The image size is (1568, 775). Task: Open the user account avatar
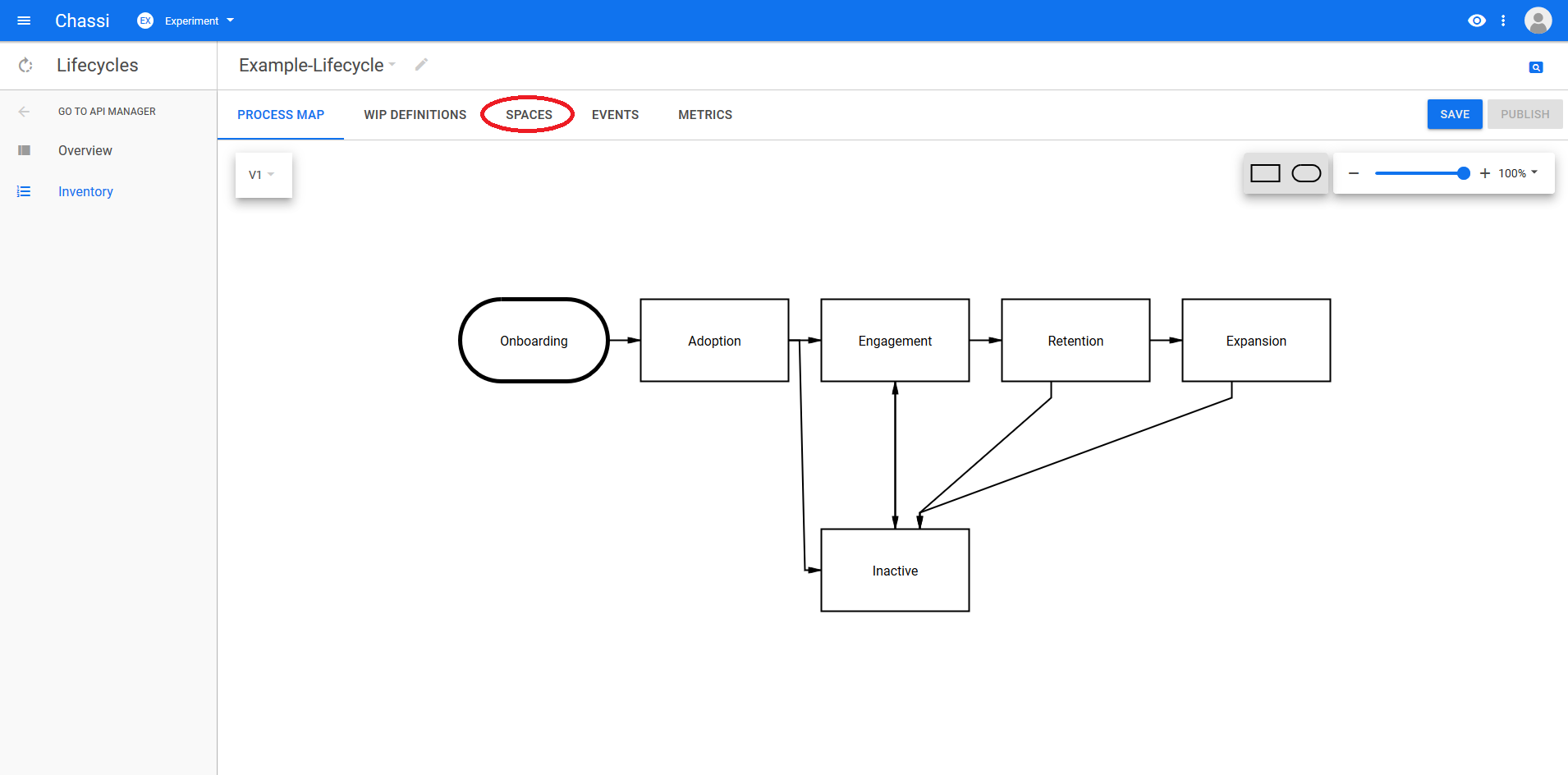coord(1538,21)
